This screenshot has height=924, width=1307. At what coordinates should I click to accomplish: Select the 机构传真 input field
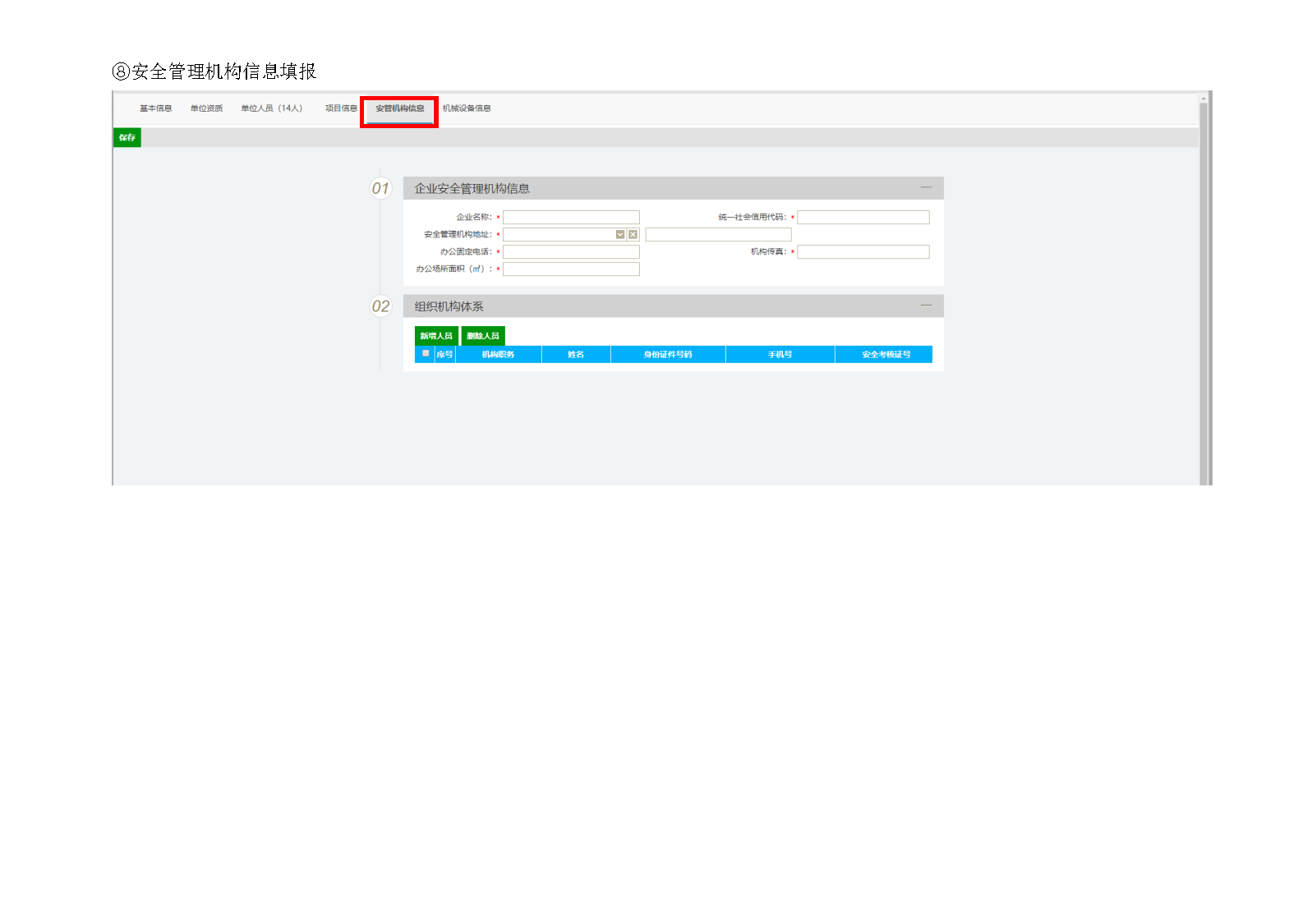(863, 252)
